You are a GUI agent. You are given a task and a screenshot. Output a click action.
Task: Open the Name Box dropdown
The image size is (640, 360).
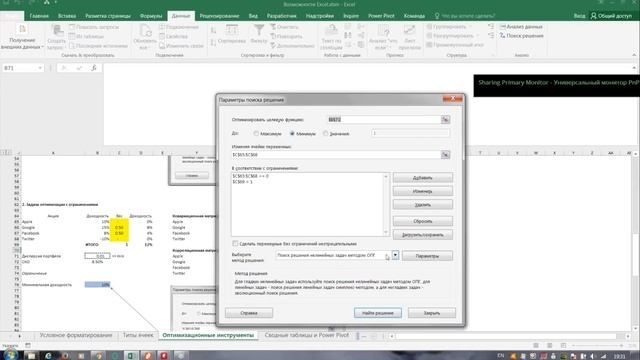(40, 68)
